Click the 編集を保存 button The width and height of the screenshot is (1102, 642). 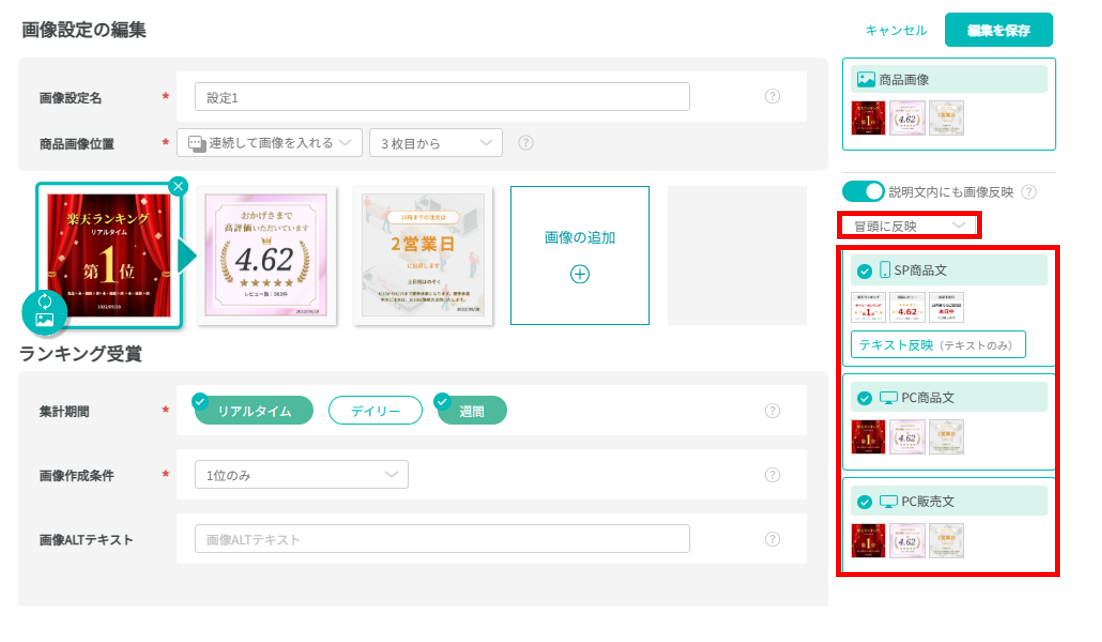pyautogui.click(x=998, y=30)
